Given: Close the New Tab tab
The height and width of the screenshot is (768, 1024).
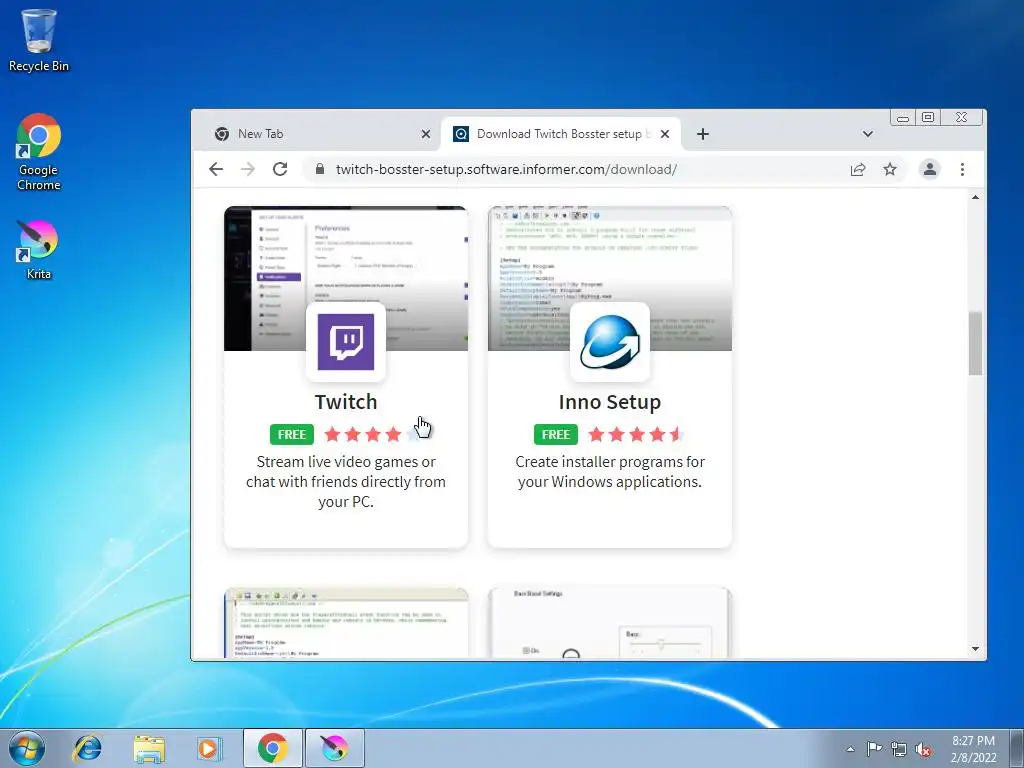Looking at the screenshot, I should [426, 134].
